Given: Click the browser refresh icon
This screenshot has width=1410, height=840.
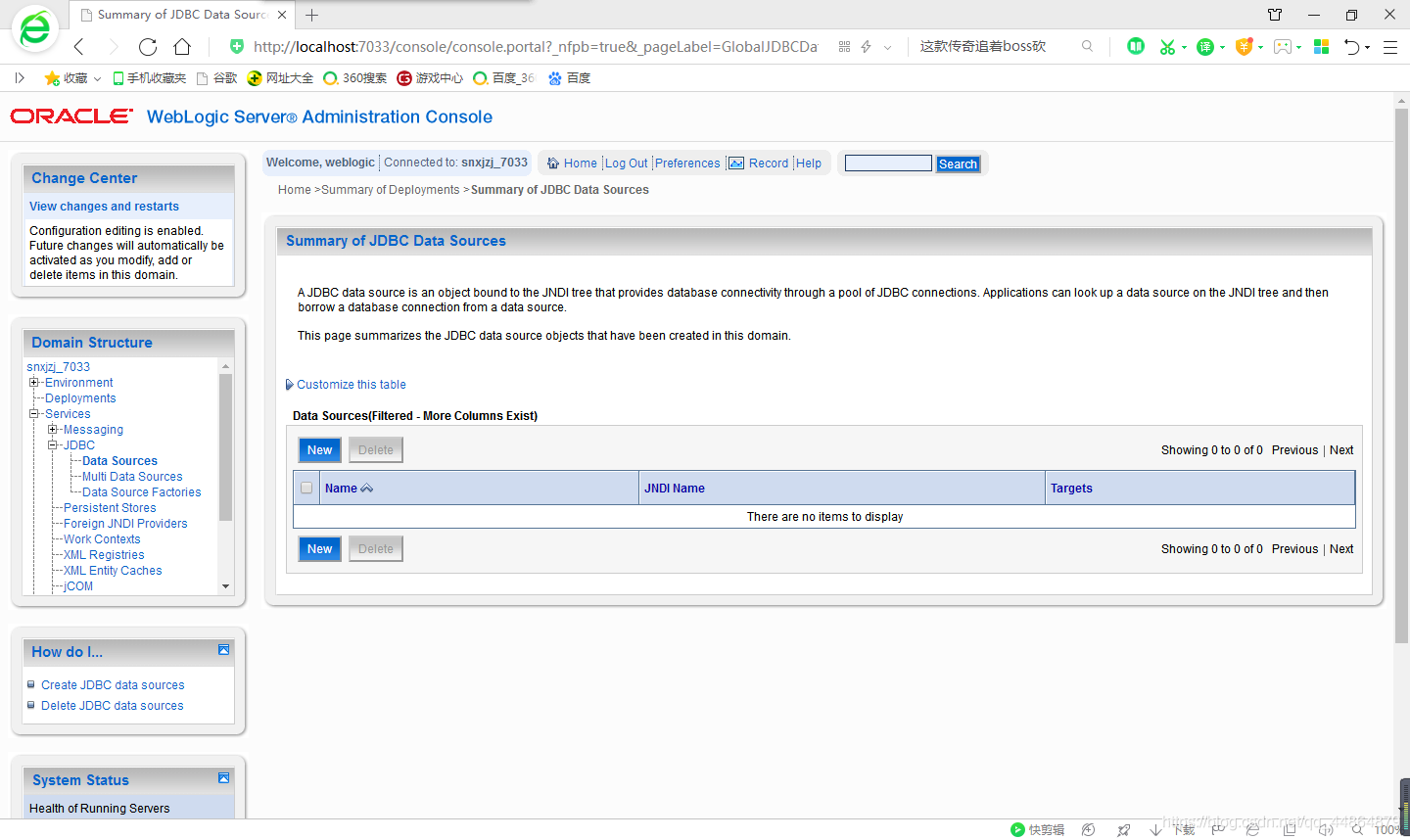Looking at the screenshot, I should tap(148, 47).
